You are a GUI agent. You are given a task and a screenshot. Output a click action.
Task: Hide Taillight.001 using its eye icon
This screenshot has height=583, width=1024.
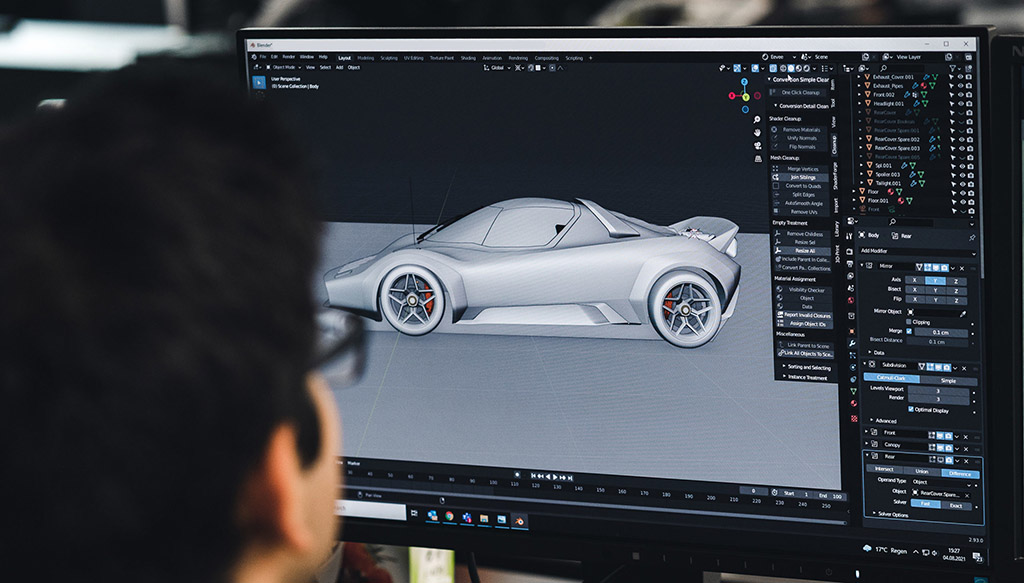pyautogui.click(x=962, y=183)
